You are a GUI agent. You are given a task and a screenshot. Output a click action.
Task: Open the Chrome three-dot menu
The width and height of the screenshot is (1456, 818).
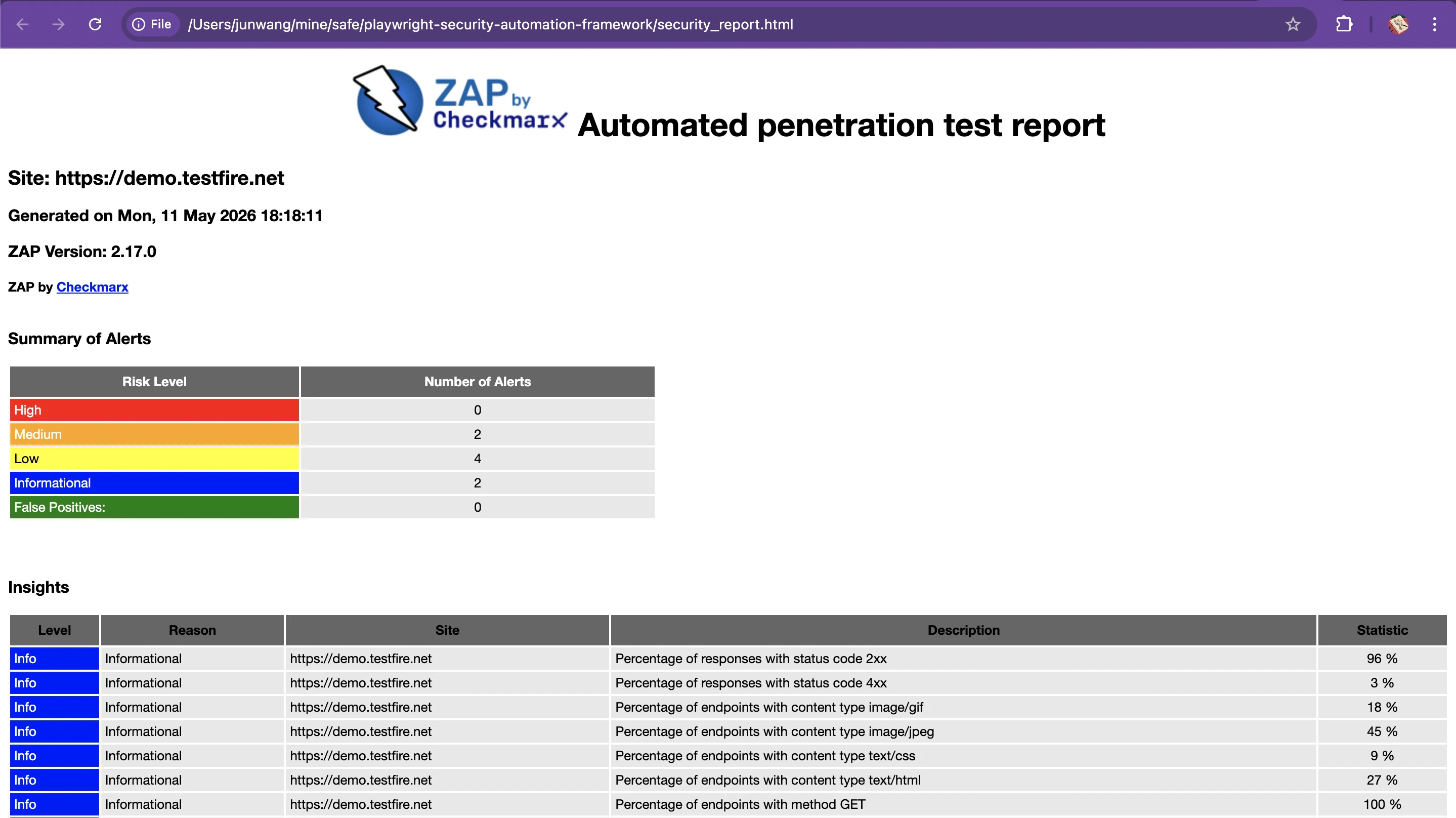tap(1435, 24)
